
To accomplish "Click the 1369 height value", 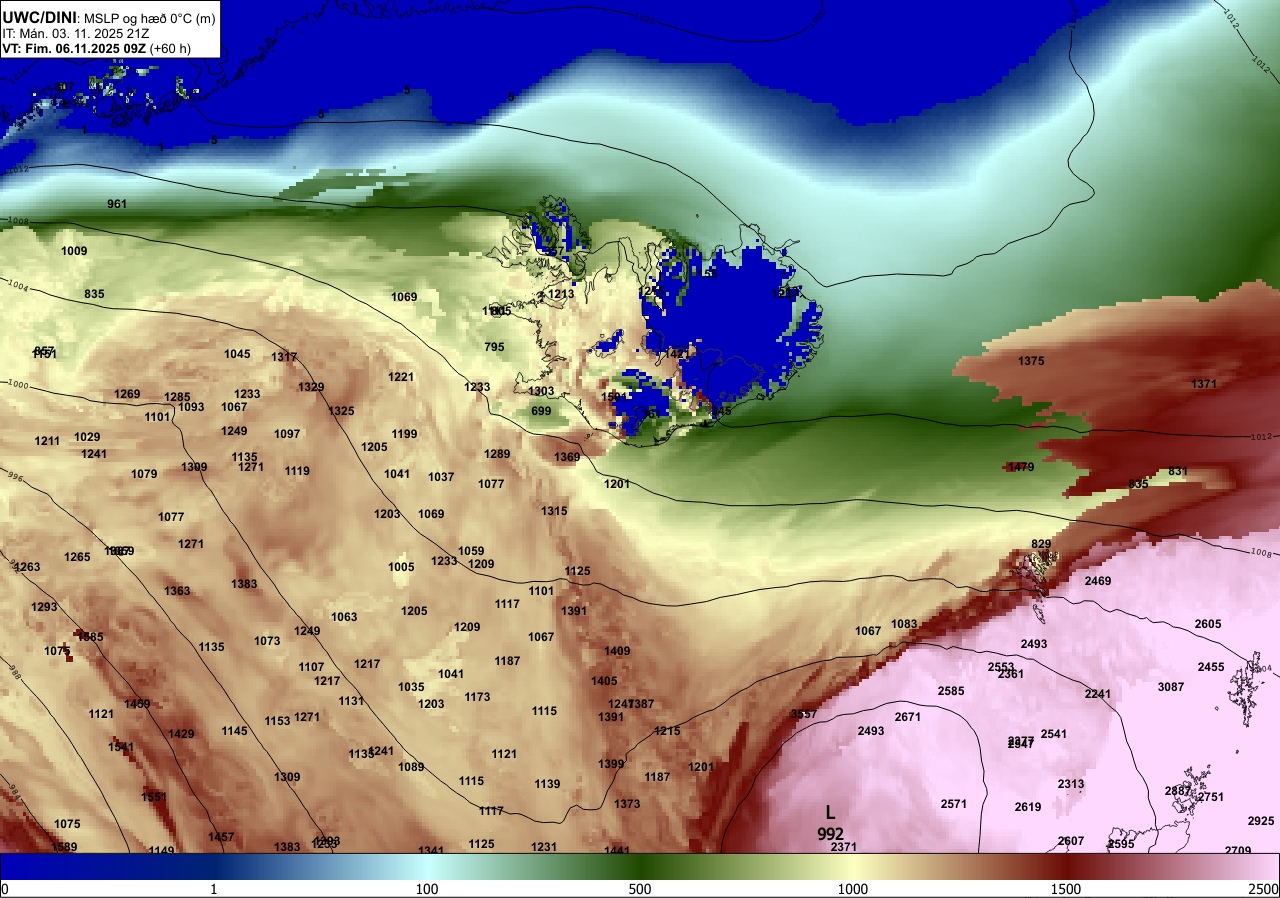I will pyautogui.click(x=567, y=457).
